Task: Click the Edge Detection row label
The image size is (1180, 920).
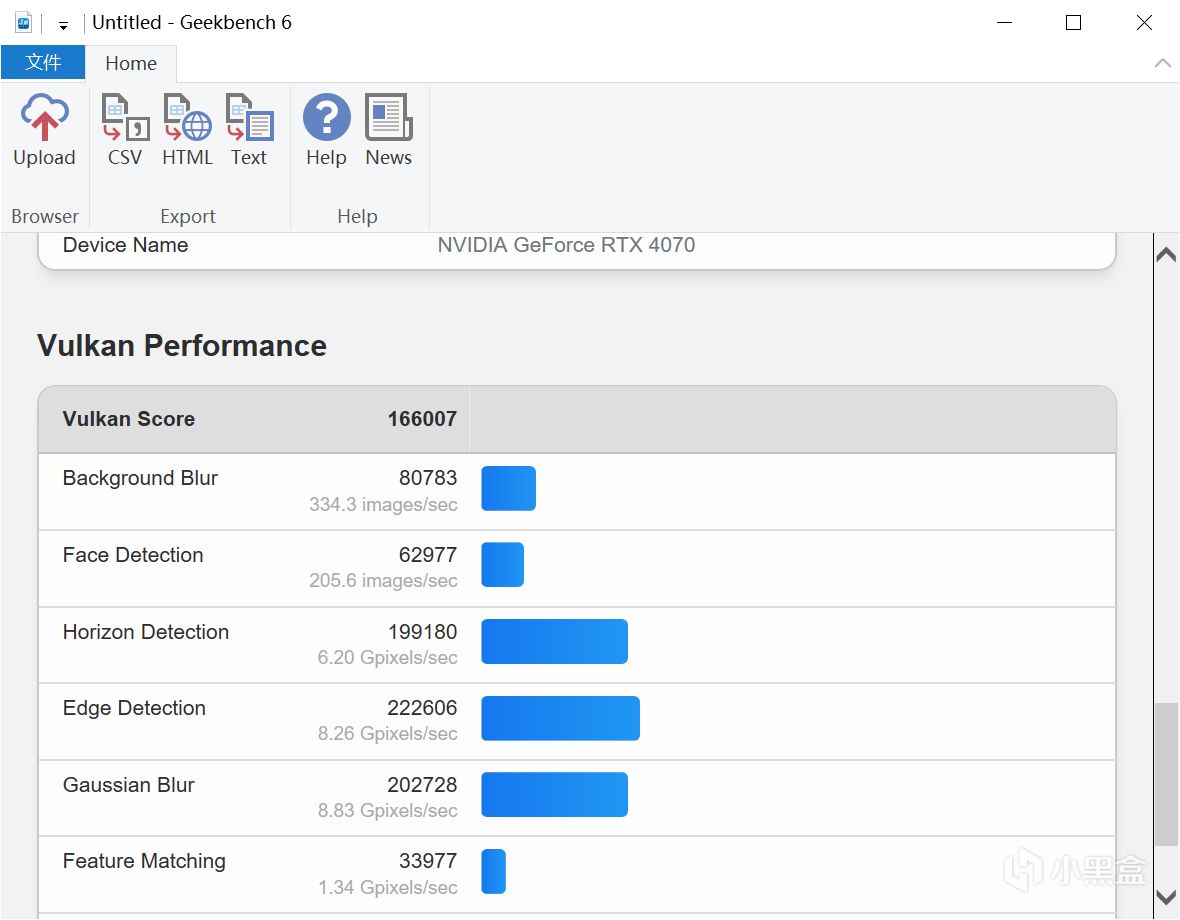Action: tap(134, 708)
